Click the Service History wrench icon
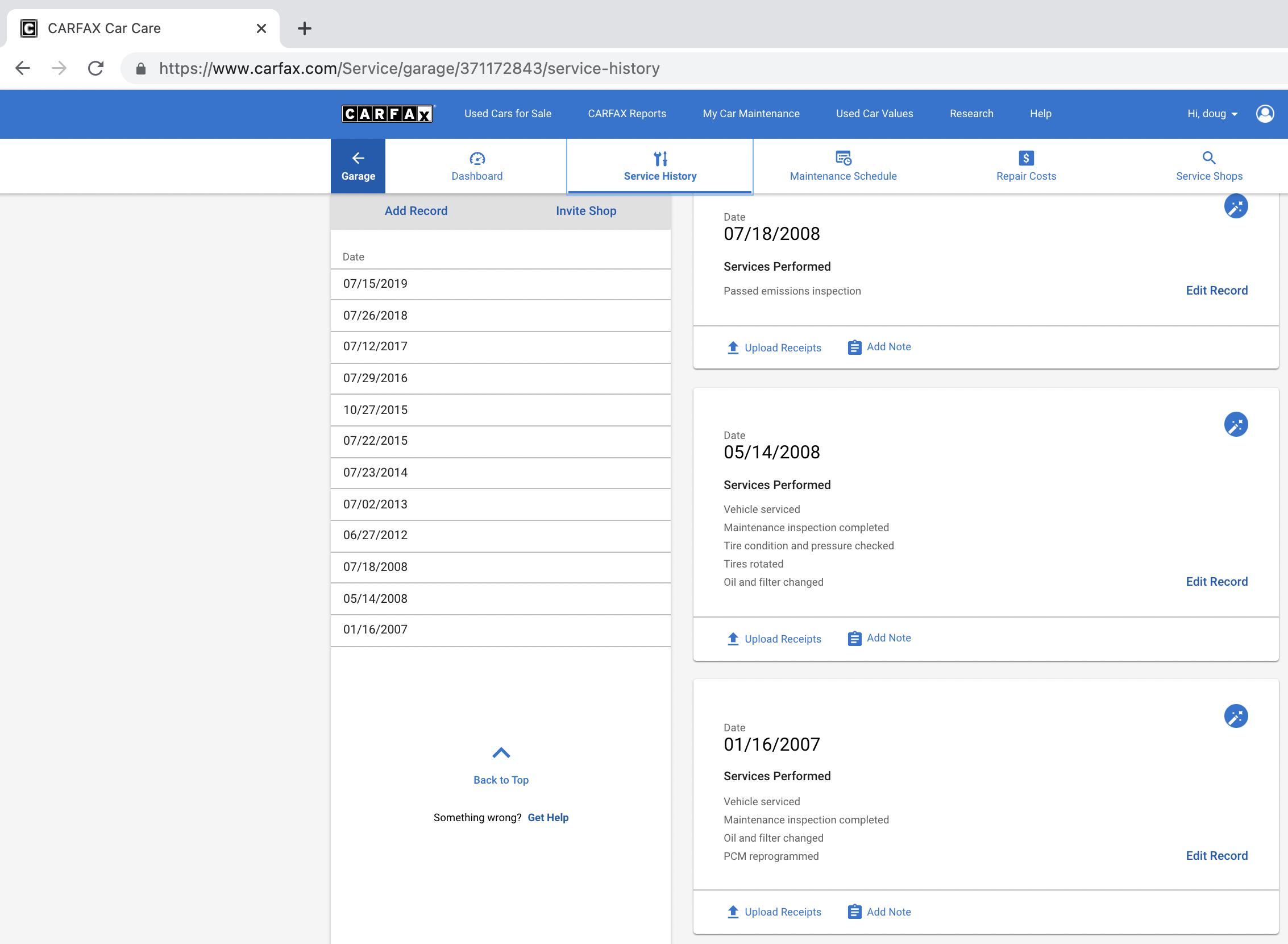The image size is (1288, 944). [x=660, y=158]
